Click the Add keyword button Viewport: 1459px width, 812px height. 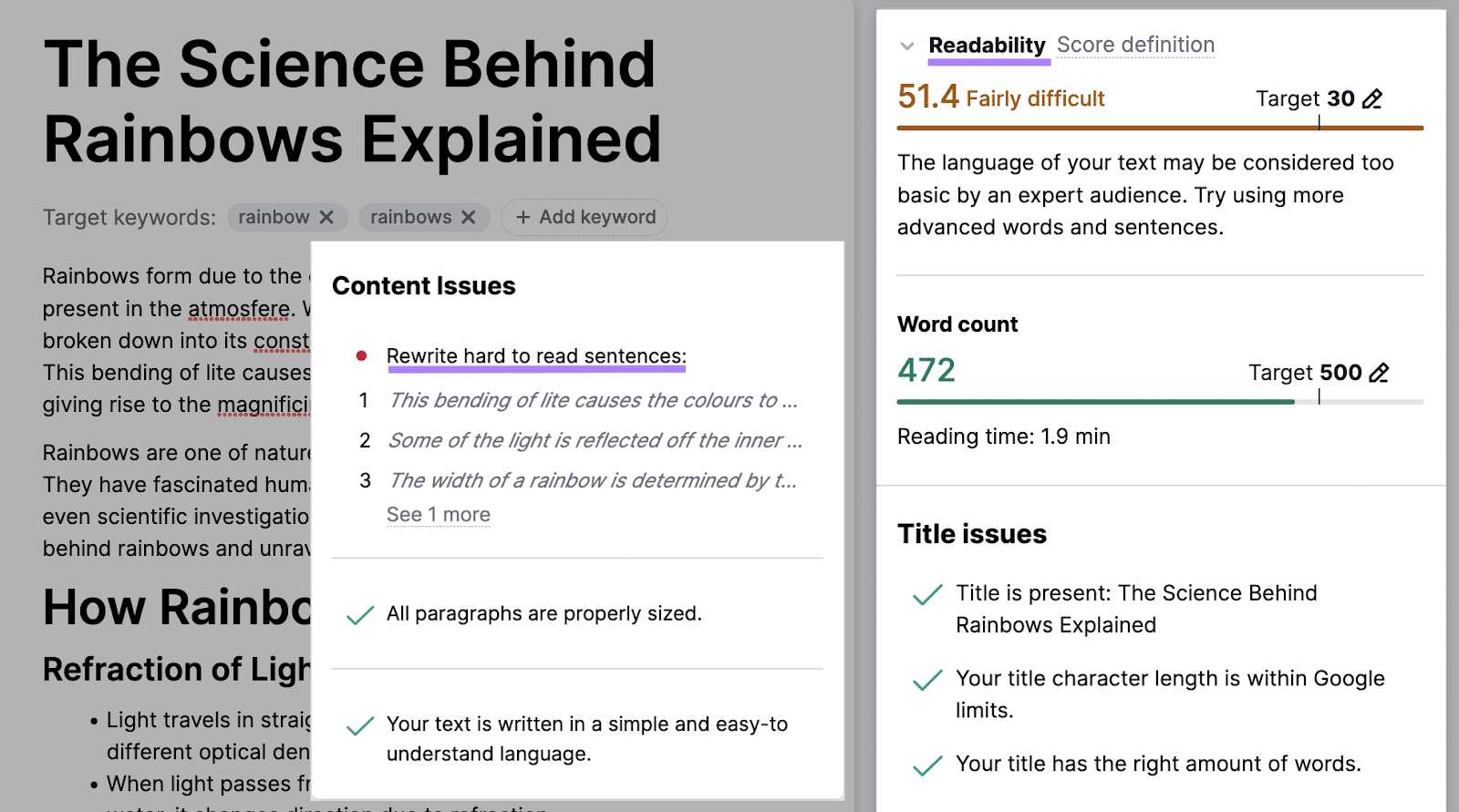click(585, 217)
